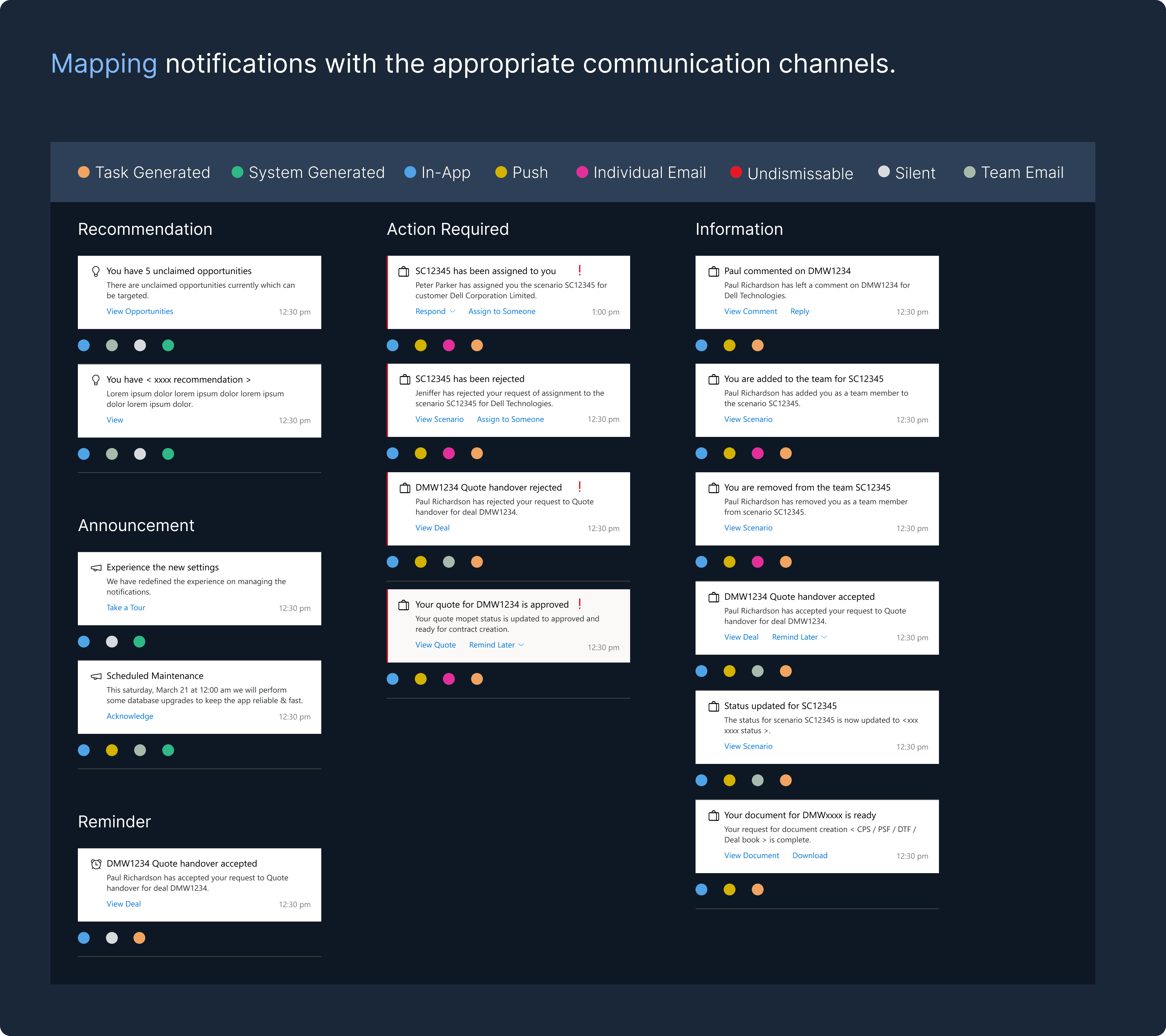Click red exclamation mark on SC12345 assigned card
The width and height of the screenshot is (1166, 1036).
[580, 270]
